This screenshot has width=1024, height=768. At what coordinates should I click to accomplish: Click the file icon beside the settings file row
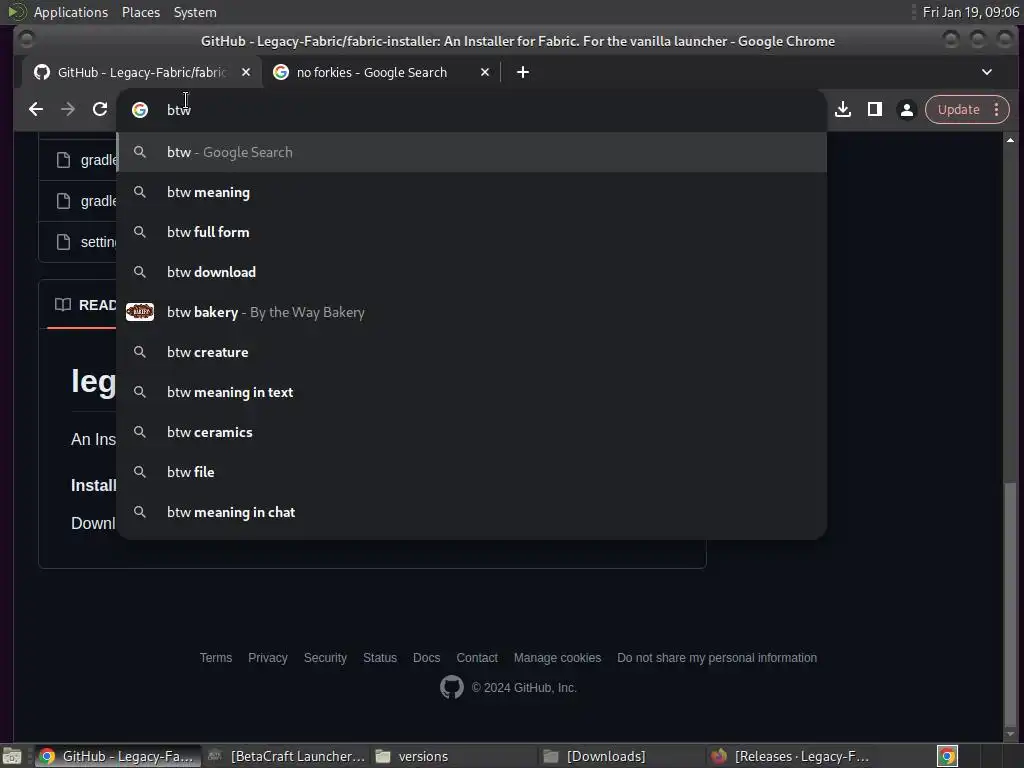pos(63,242)
